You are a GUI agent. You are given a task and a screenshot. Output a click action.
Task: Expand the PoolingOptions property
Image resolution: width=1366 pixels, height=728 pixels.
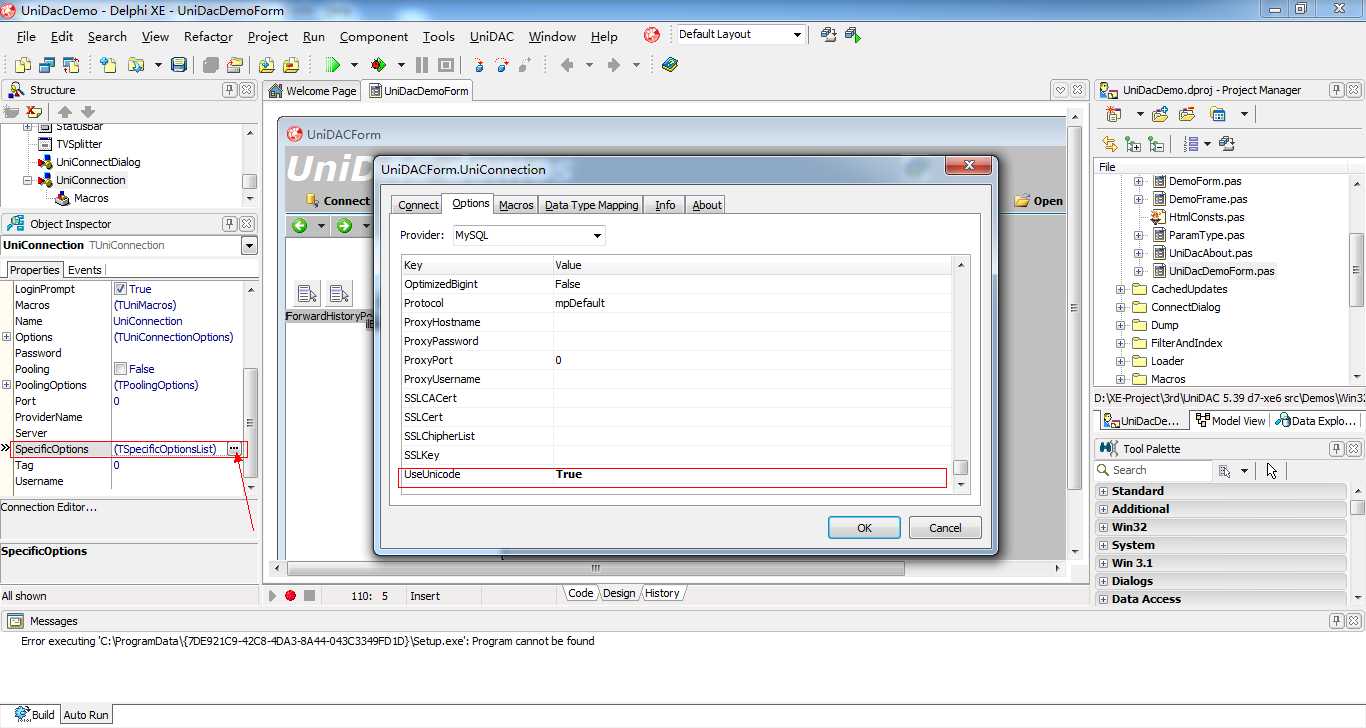point(7,385)
